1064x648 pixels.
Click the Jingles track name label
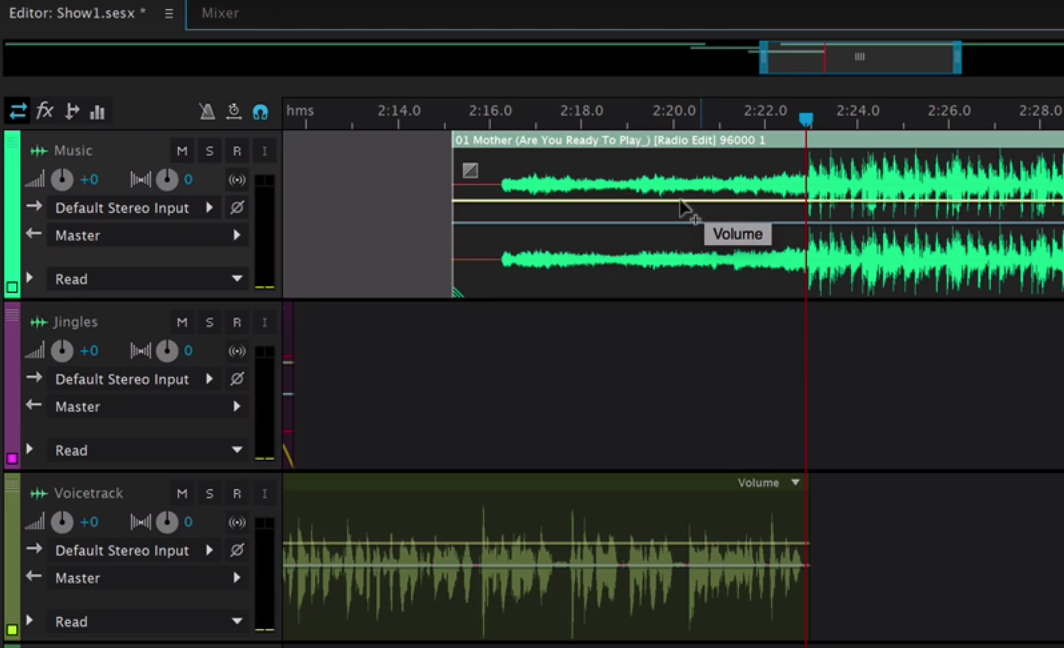(x=75, y=322)
